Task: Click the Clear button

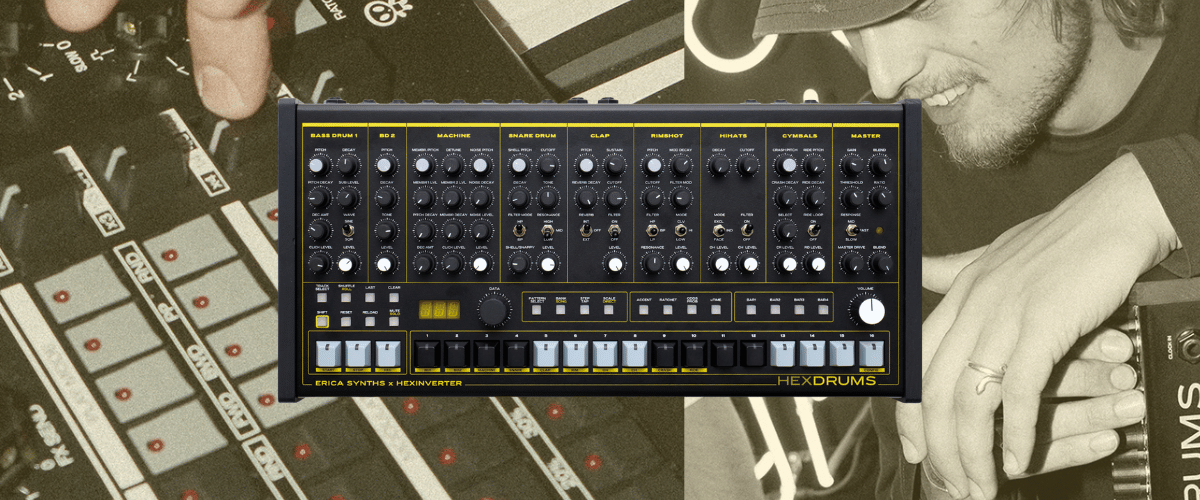Action: pyautogui.click(x=393, y=299)
